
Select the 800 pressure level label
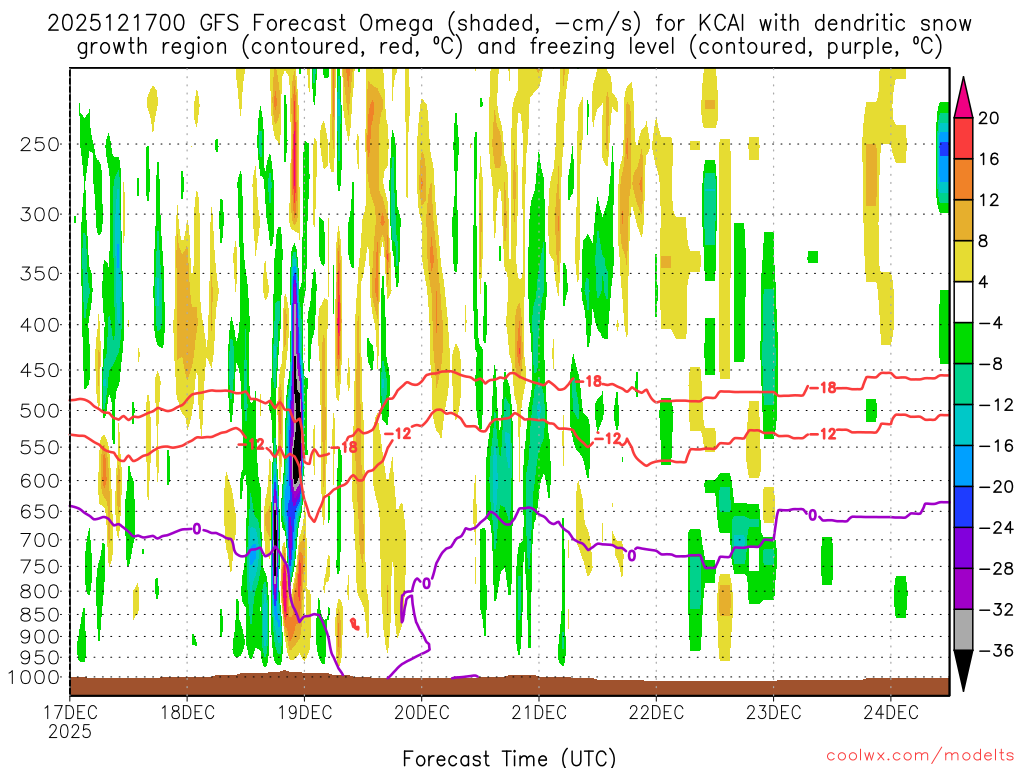pyautogui.click(x=40, y=592)
